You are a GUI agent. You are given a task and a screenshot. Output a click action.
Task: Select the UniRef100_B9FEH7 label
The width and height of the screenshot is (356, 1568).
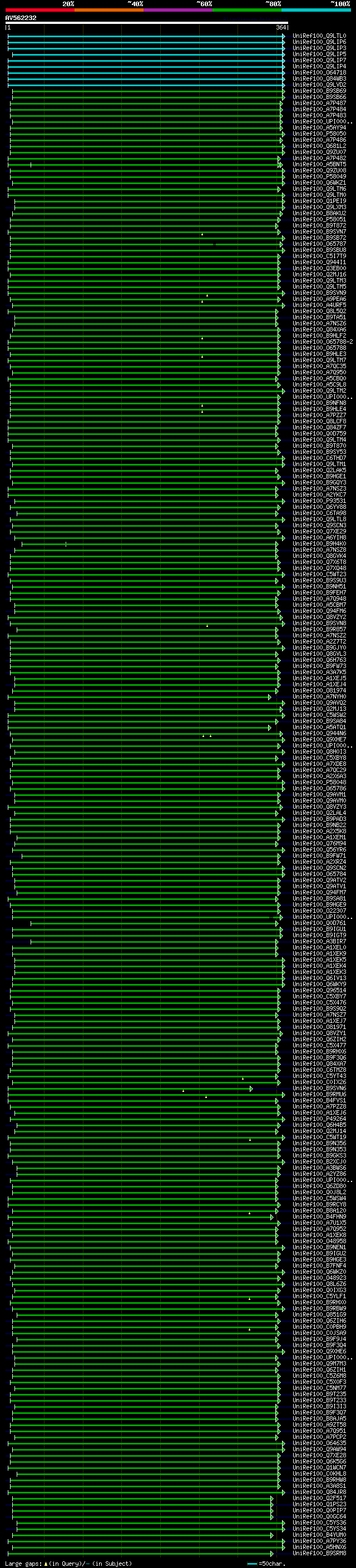pyautogui.click(x=319, y=592)
